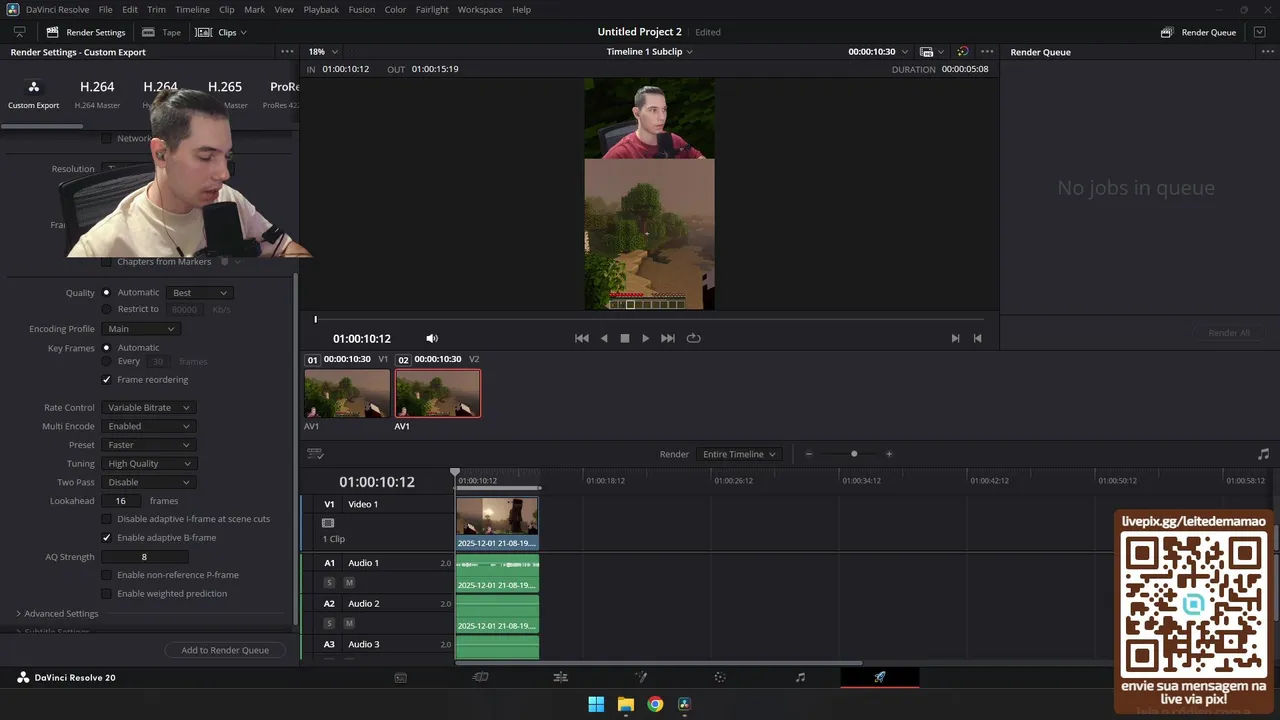Open Rate Control Variable Bitrate dropdown
This screenshot has width=1280, height=720.
148,408
